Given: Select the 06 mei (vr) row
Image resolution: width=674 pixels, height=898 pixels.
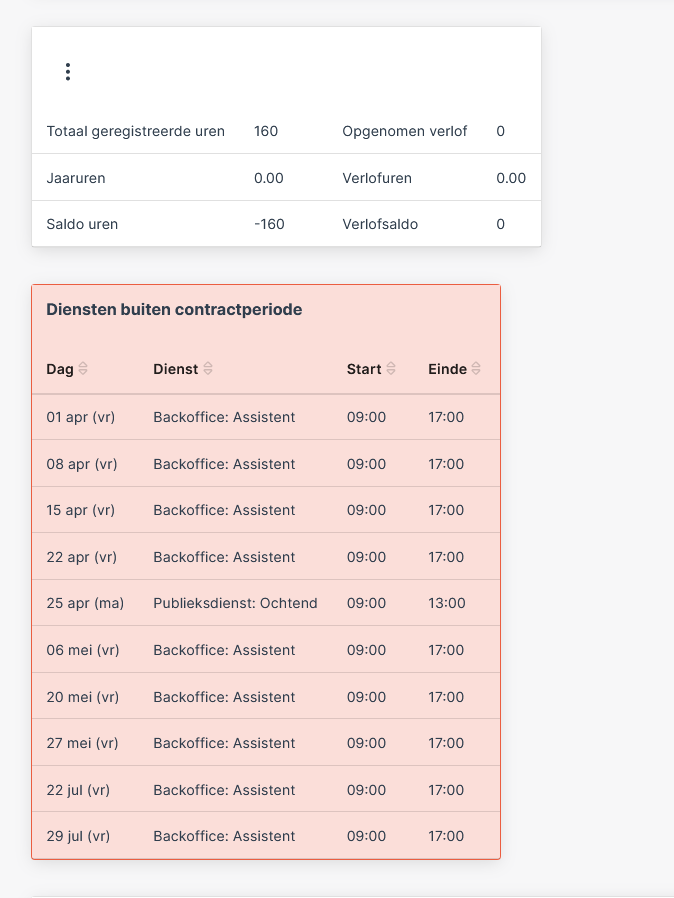Looking at the screenshot, I should point(266,649).
